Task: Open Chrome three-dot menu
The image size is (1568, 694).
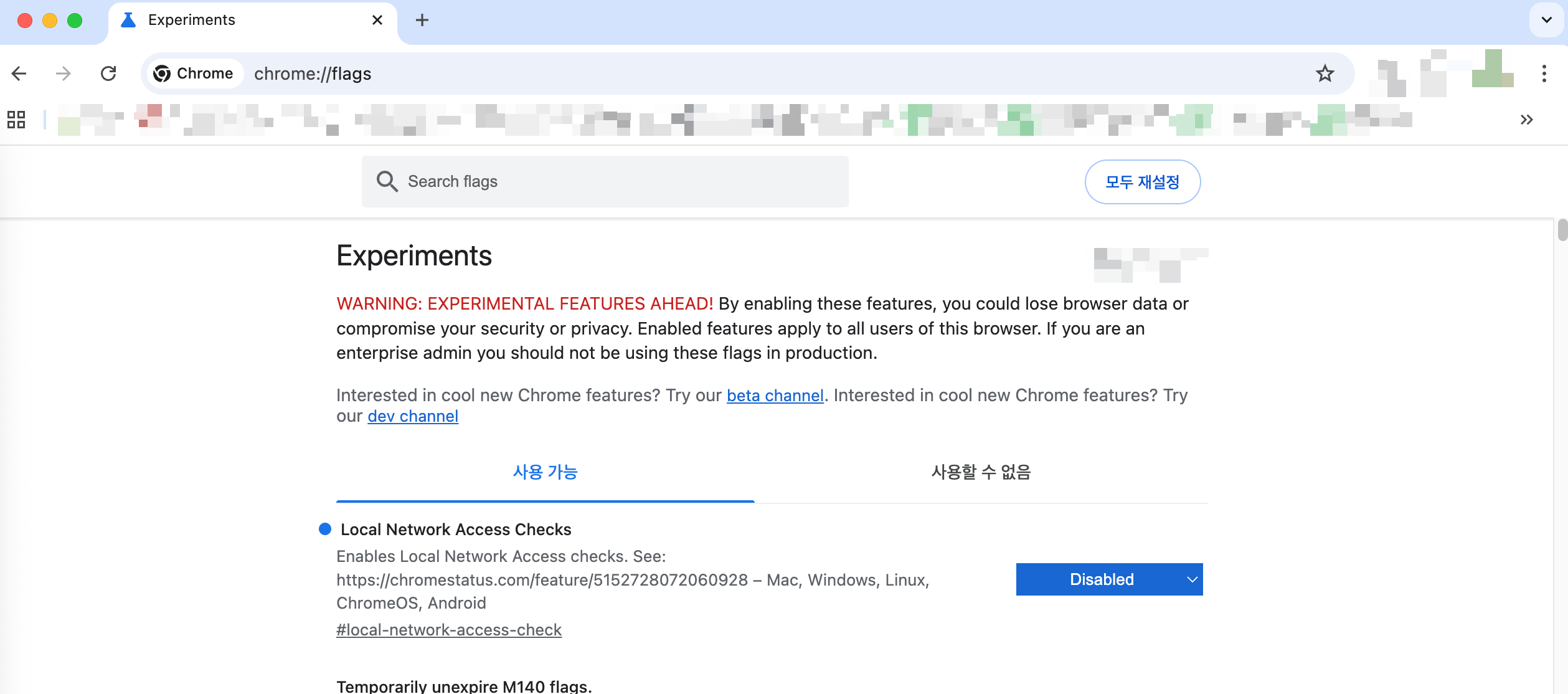Action: pos(1544,74)
